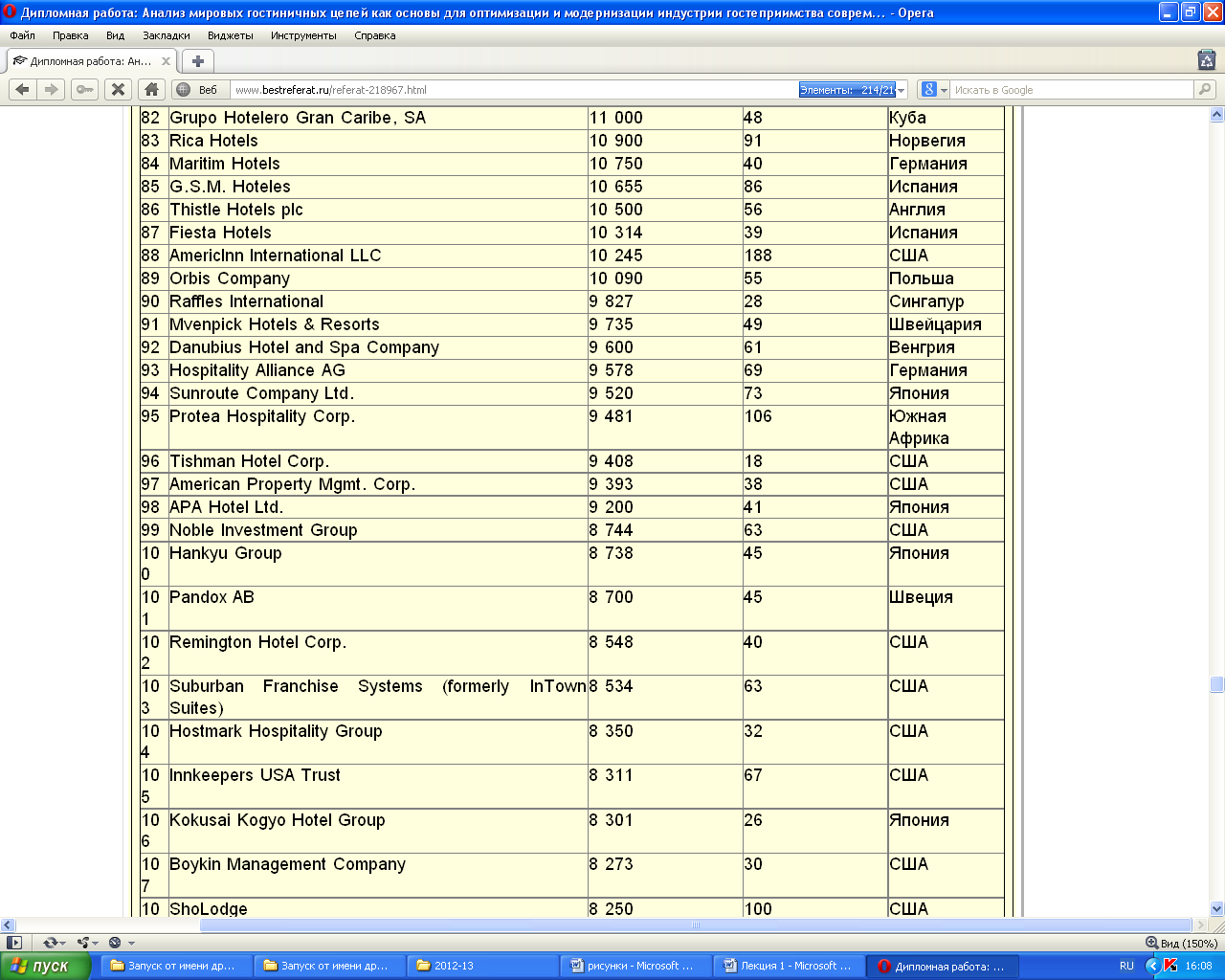Open the address bar Элементы dropdown arrow
The height and width of the screenshot is (980, 1225).
(x=901, y=90)
